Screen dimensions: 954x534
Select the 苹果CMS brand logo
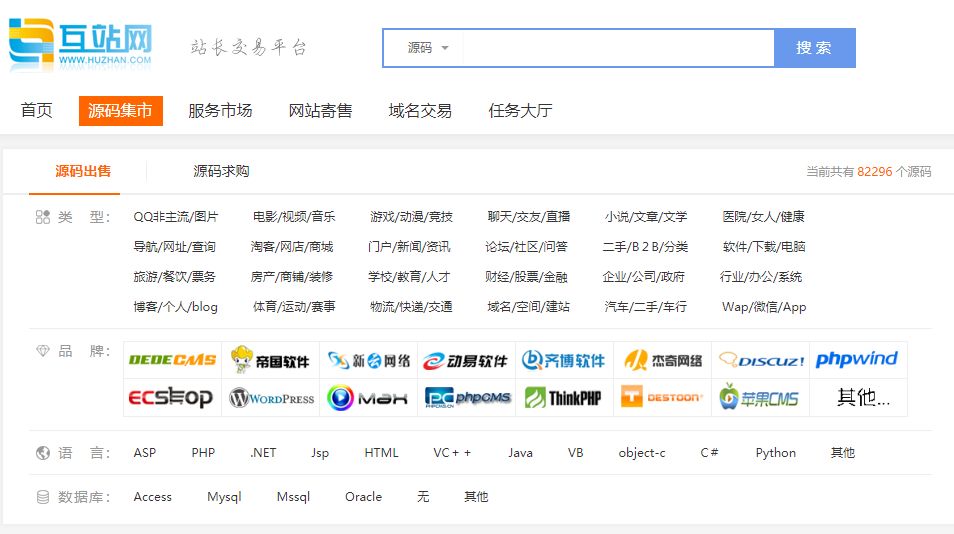(x=760, y=398)
